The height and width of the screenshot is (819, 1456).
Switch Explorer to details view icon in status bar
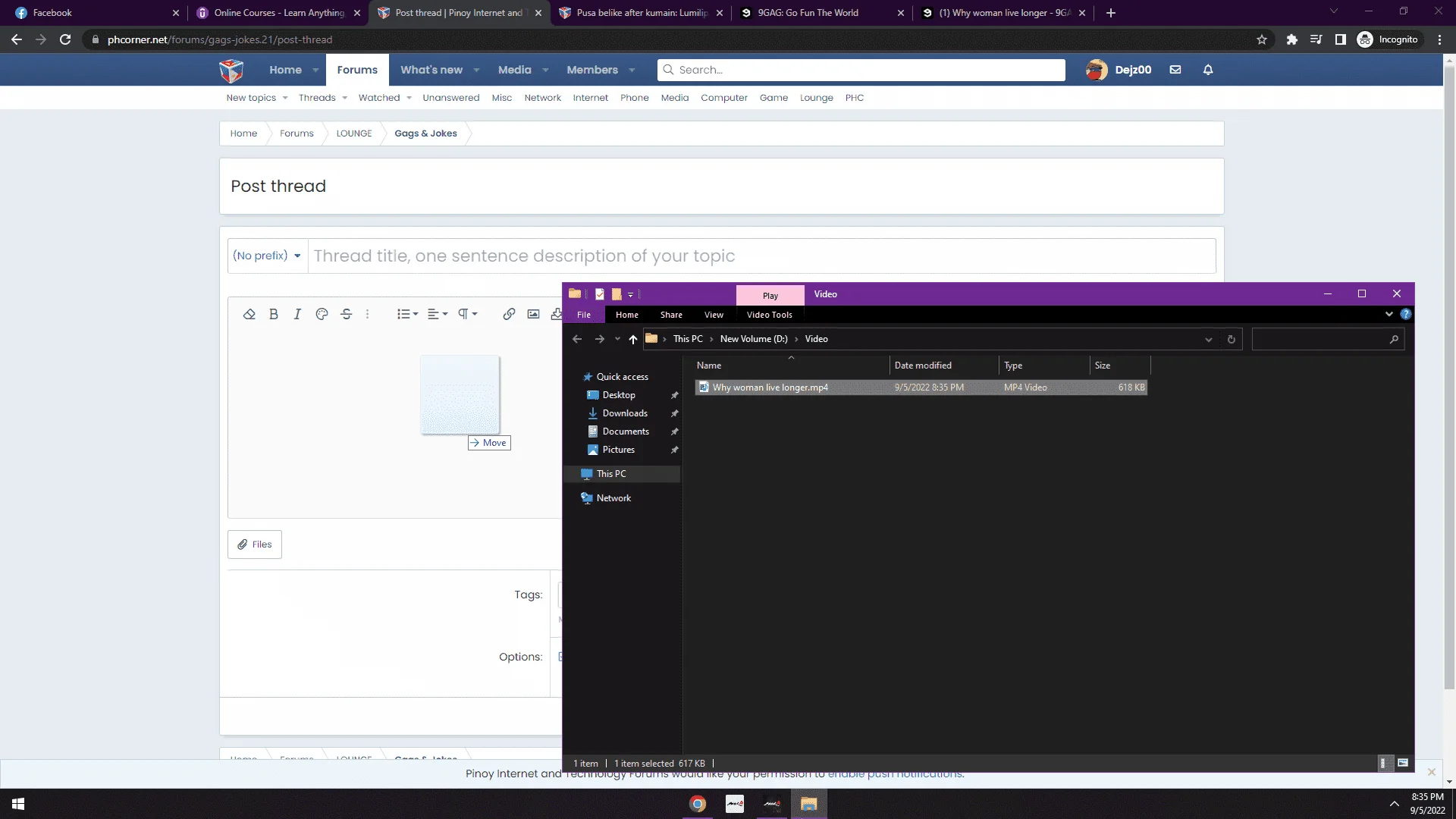pos(1383,763)
